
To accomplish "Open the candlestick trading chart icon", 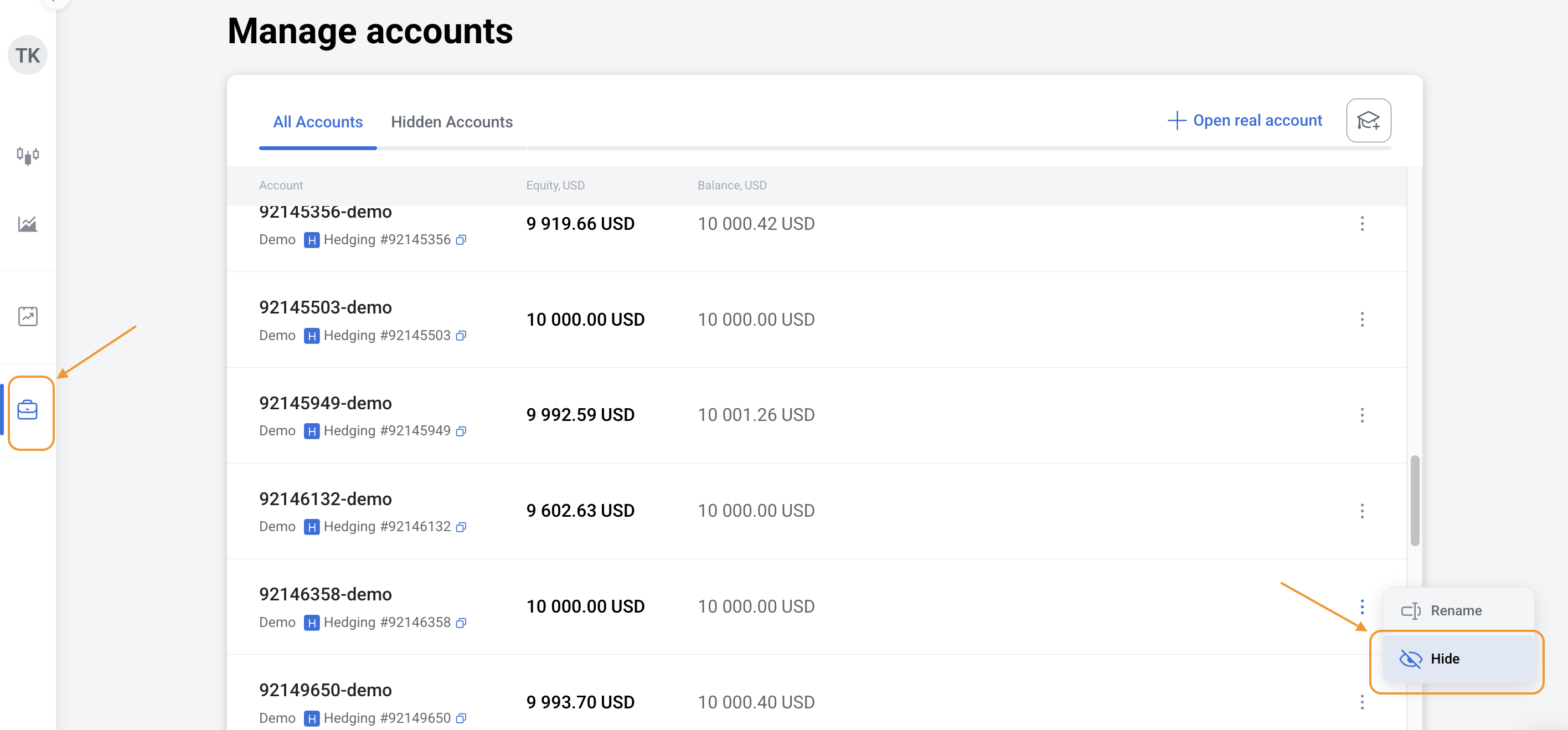I will [27, 156].
